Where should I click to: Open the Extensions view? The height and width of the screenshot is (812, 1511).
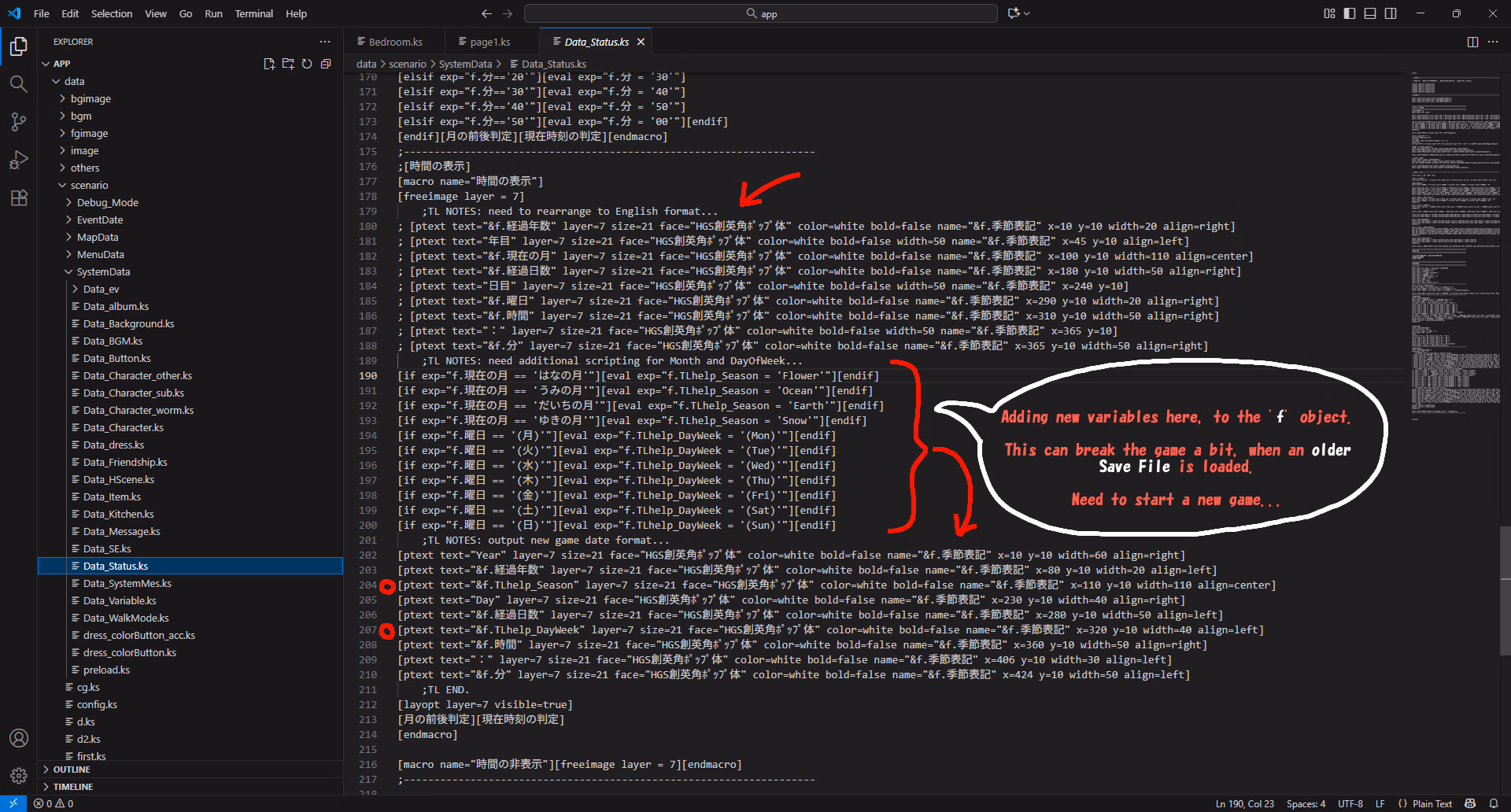coord(19,197)
